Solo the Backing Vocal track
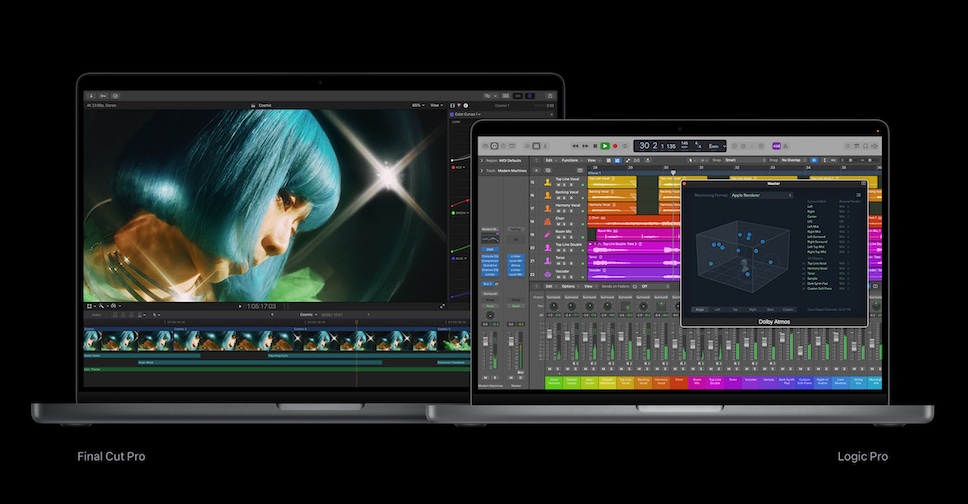 [565, 197]
